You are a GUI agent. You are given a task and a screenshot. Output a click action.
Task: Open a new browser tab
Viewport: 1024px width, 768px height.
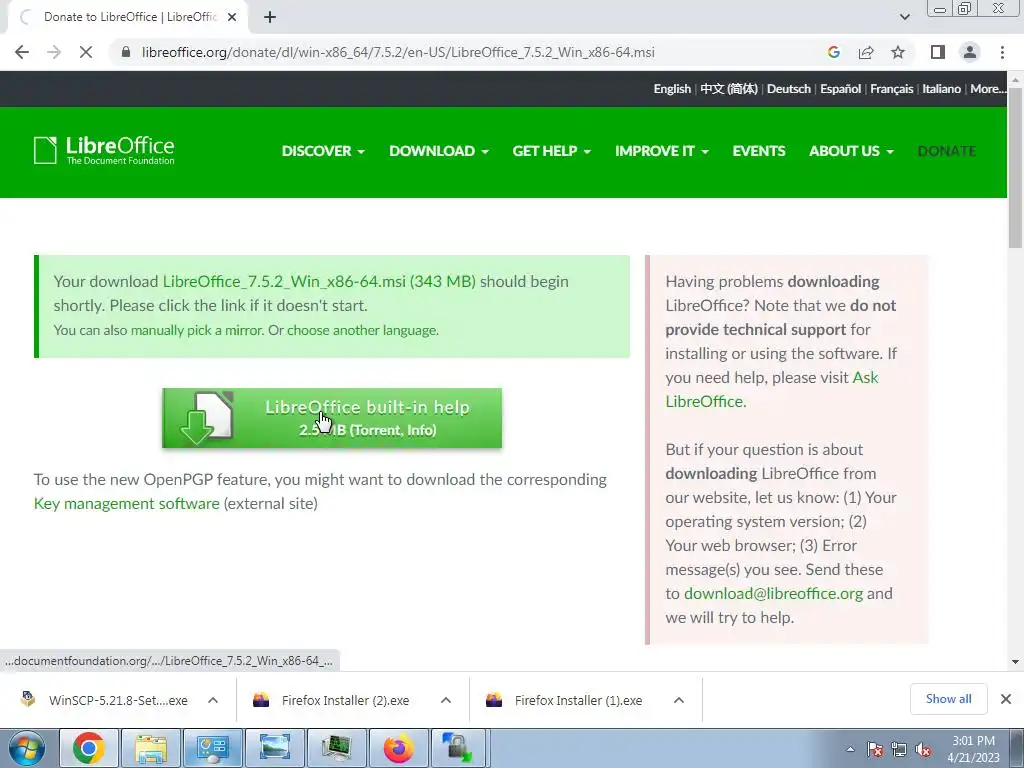(x=270, y=17)
